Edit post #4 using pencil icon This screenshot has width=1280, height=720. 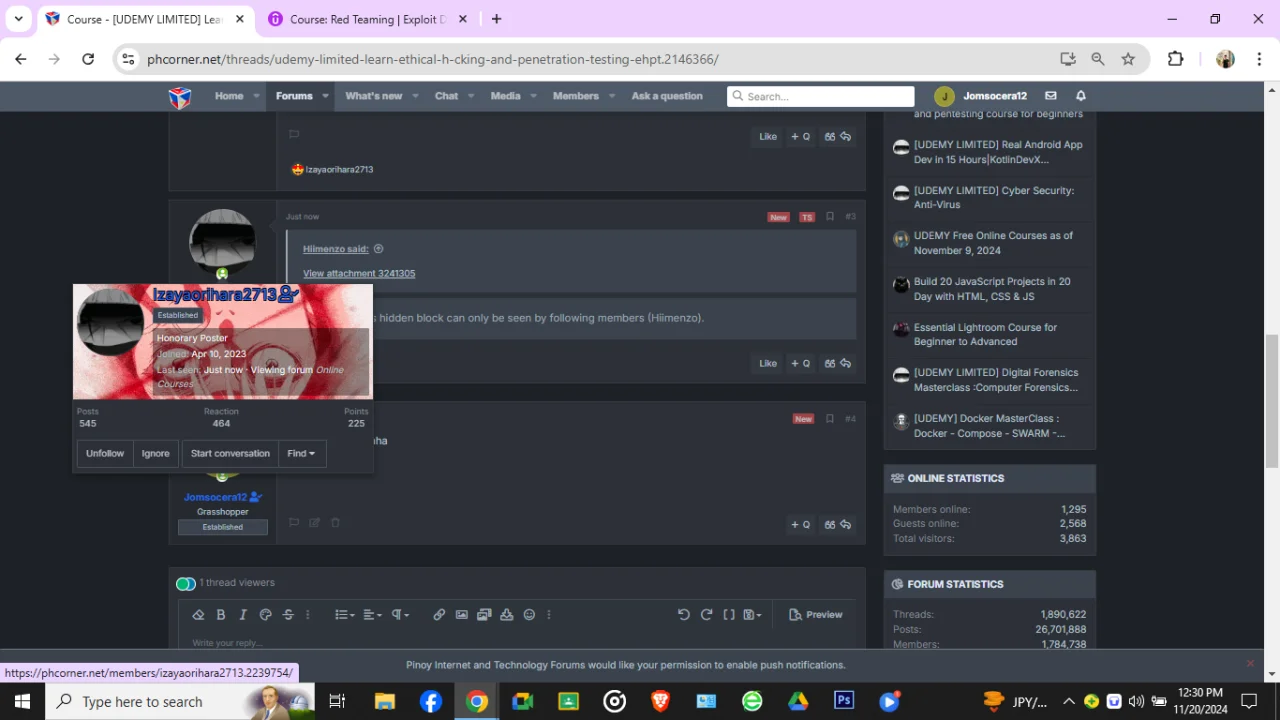314,522
